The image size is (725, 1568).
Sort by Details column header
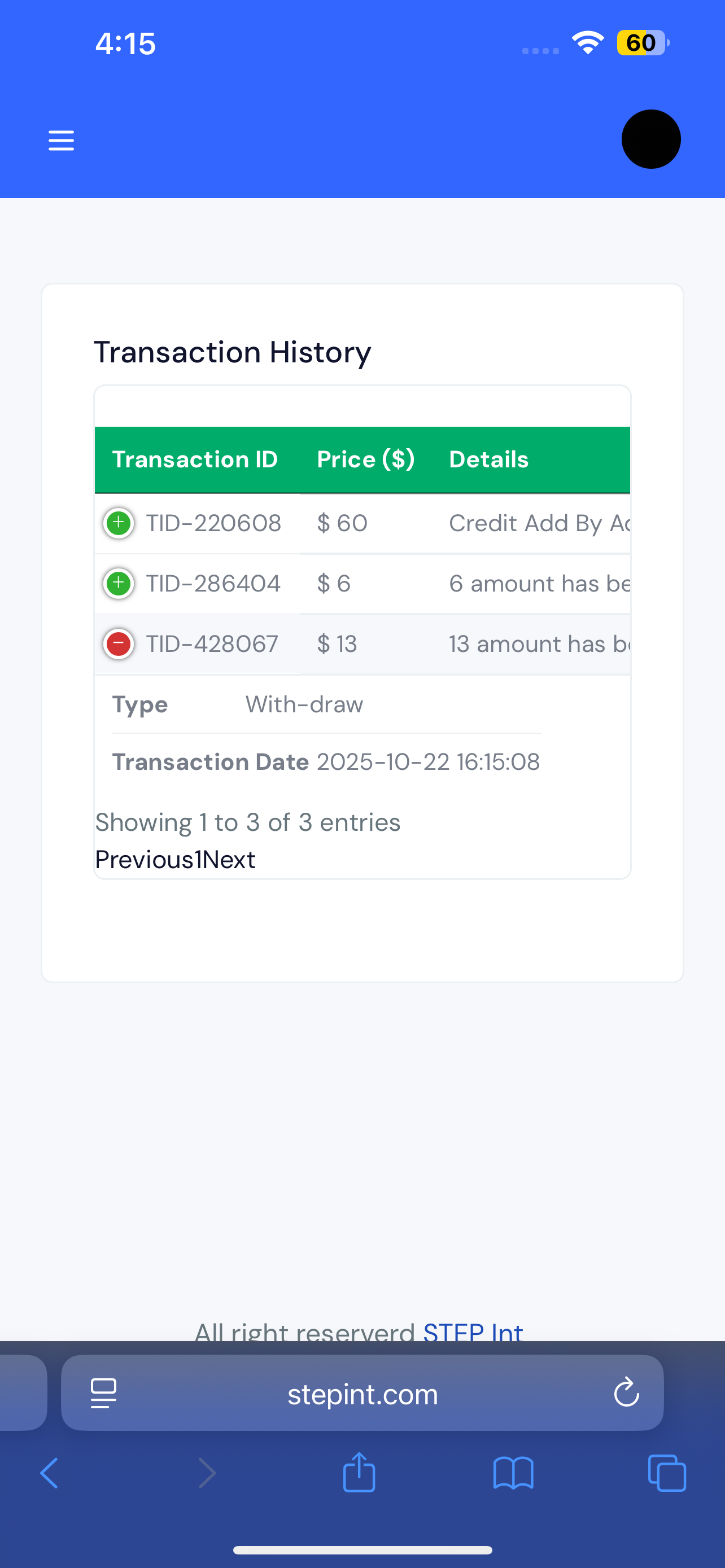coord(488,459)
